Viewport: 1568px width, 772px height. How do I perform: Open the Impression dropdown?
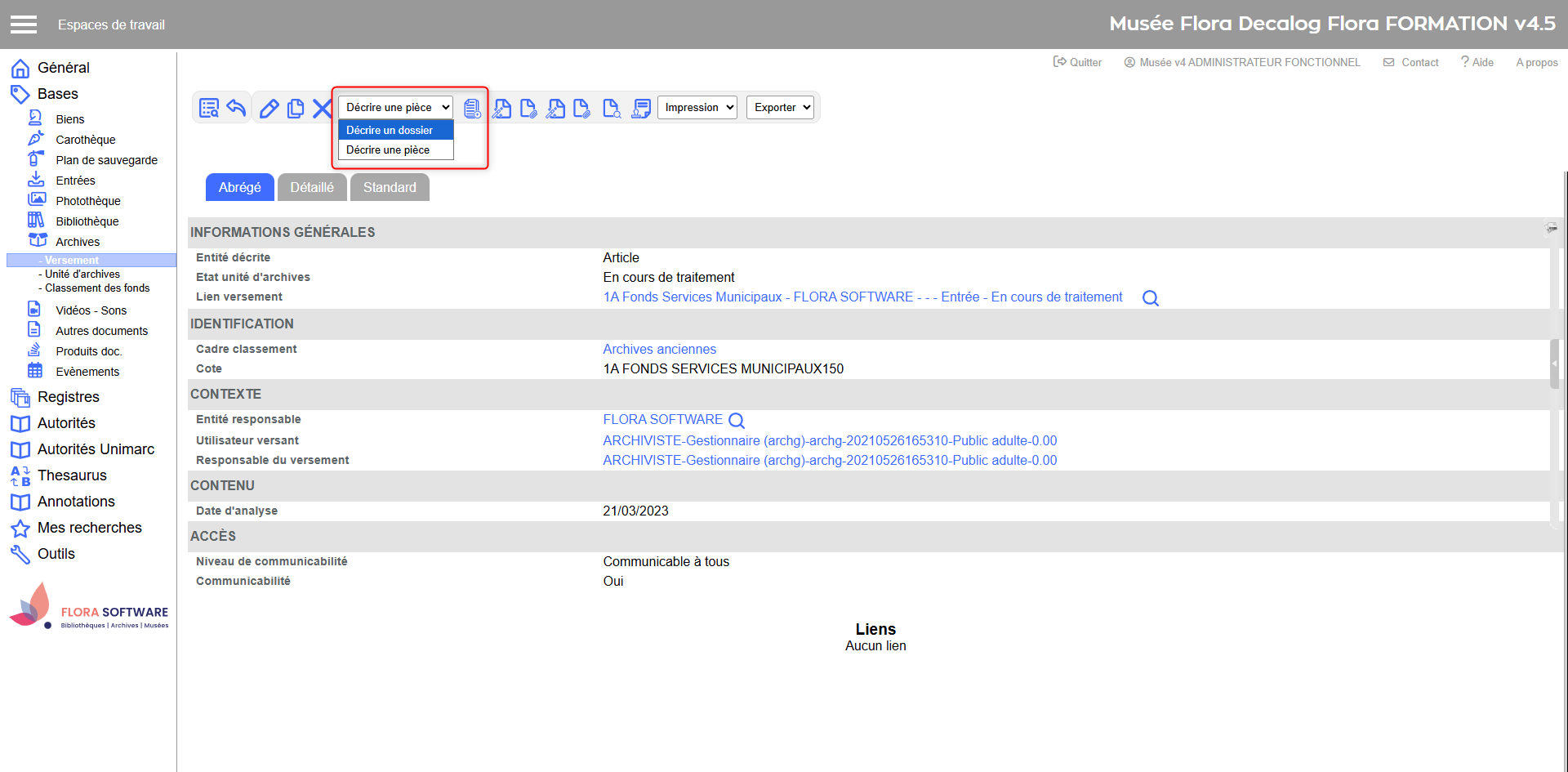click(697, 108)
